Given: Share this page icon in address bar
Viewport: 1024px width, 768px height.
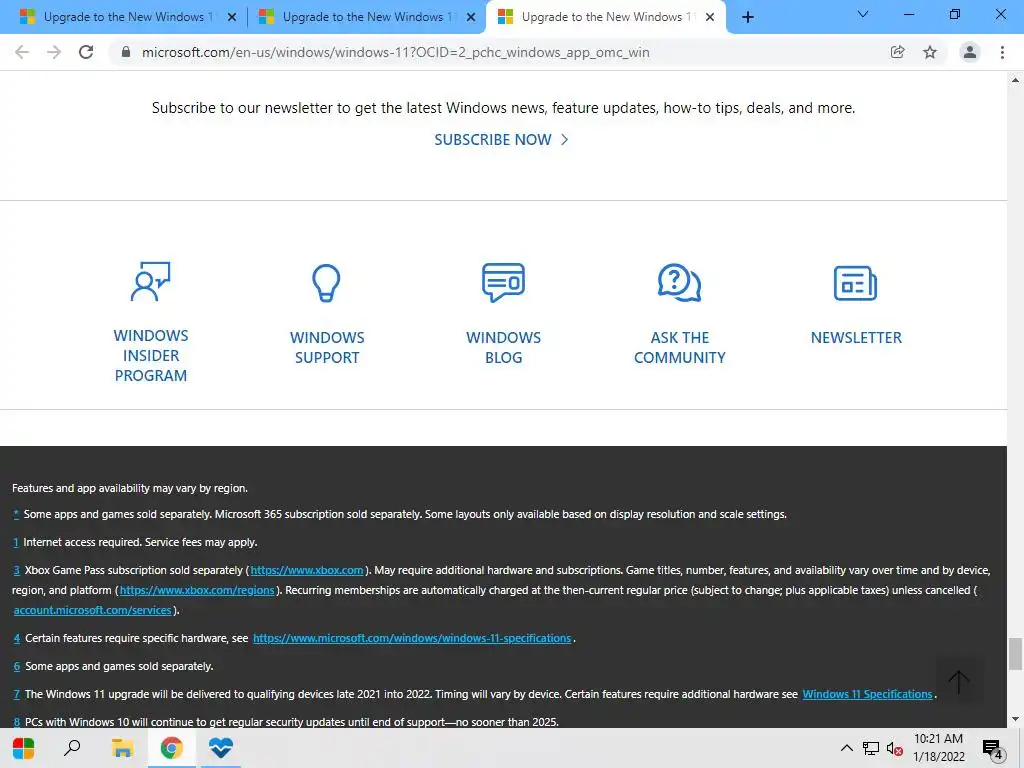Looking at the screenshot, I should click(x=897, y=52).
